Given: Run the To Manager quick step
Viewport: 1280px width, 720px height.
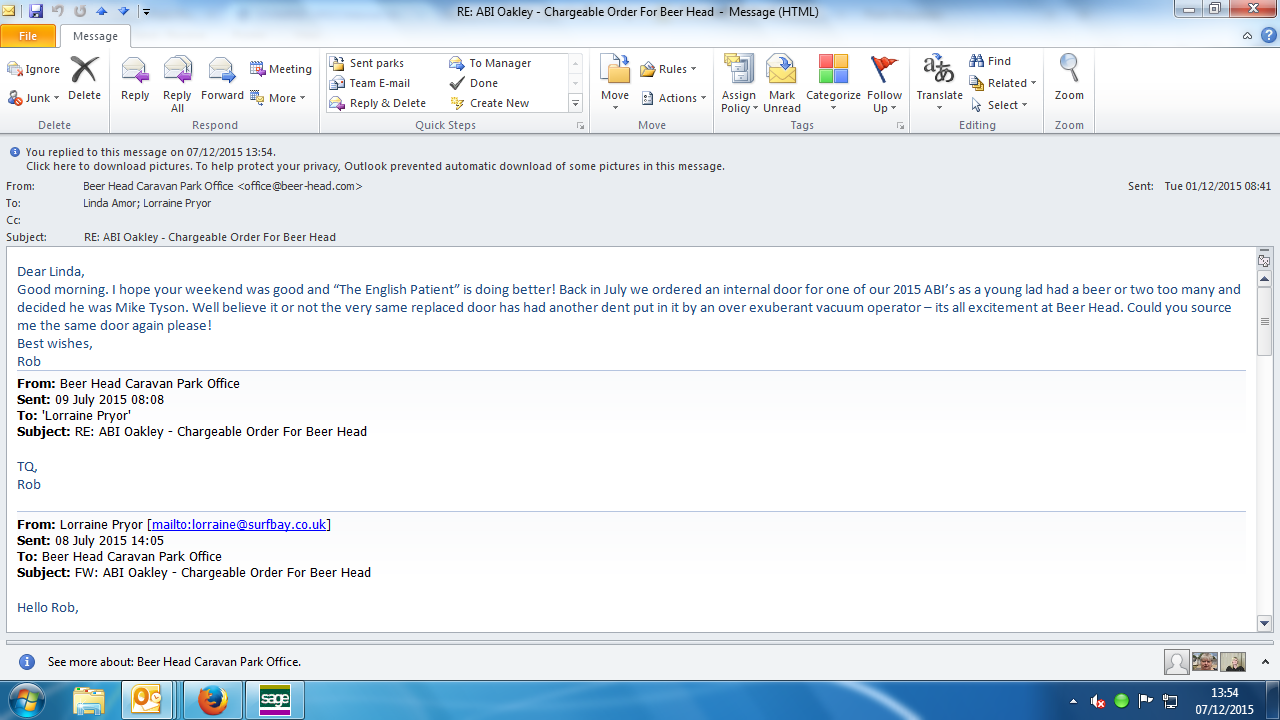Looking at the screenshot, I should pyautogui.click(x=490, y=63).
